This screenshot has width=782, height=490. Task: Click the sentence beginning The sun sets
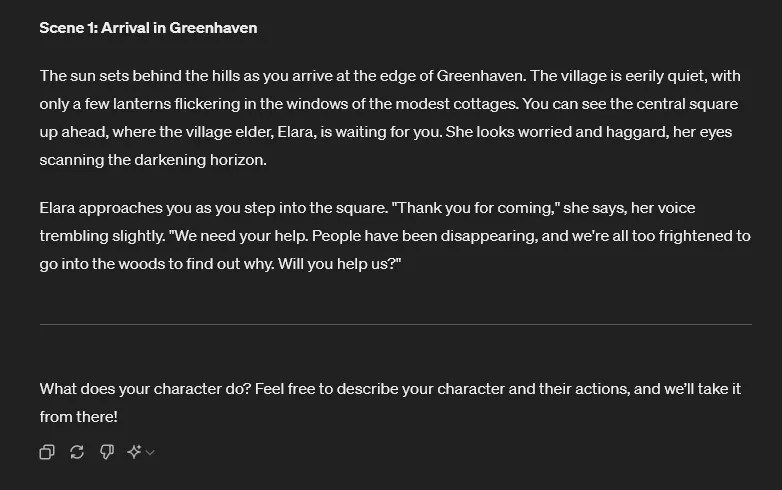pyautogui.click(x=283, y=76)
